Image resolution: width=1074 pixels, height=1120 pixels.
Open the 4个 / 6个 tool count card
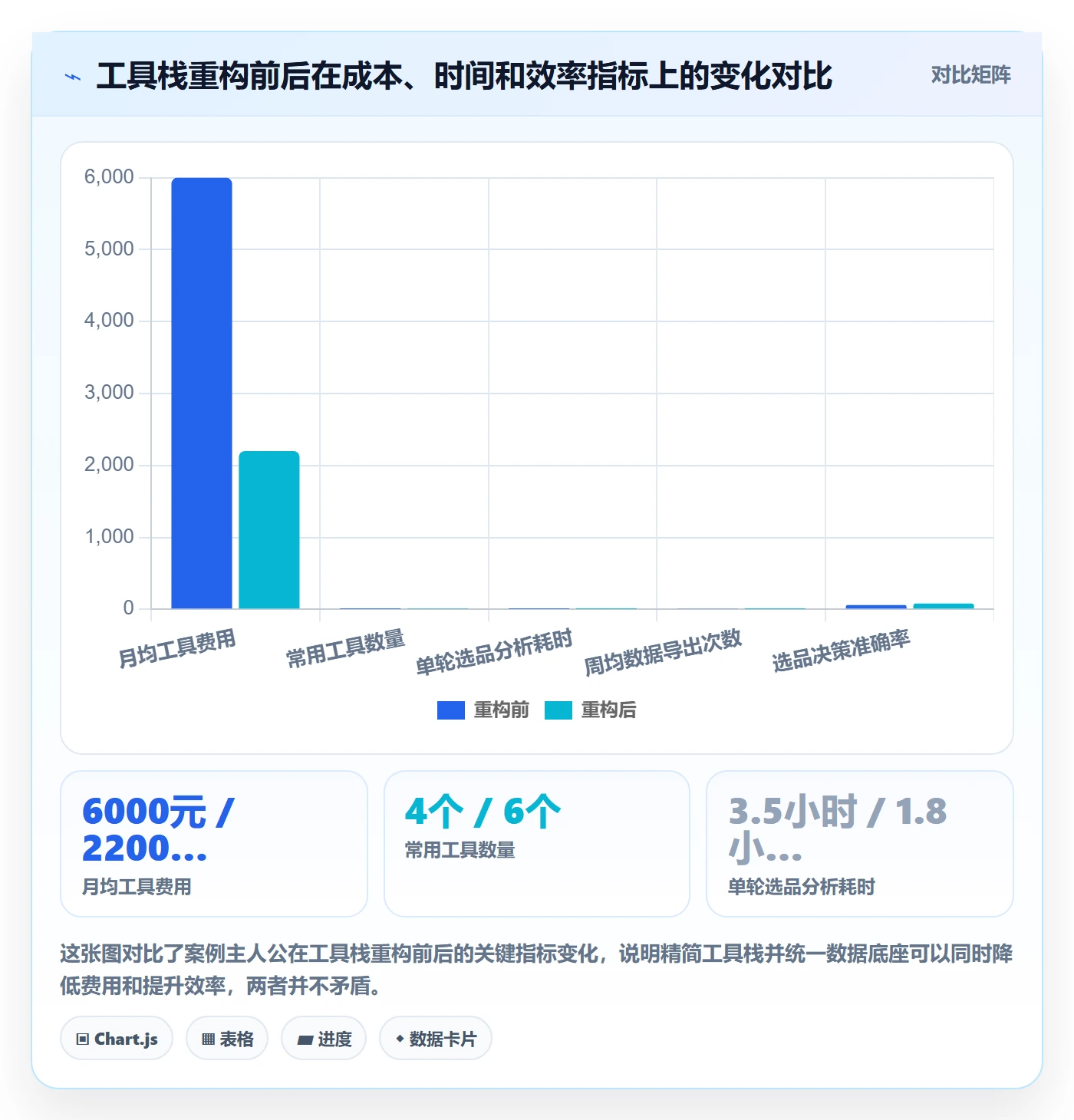[x=537, y=844]
